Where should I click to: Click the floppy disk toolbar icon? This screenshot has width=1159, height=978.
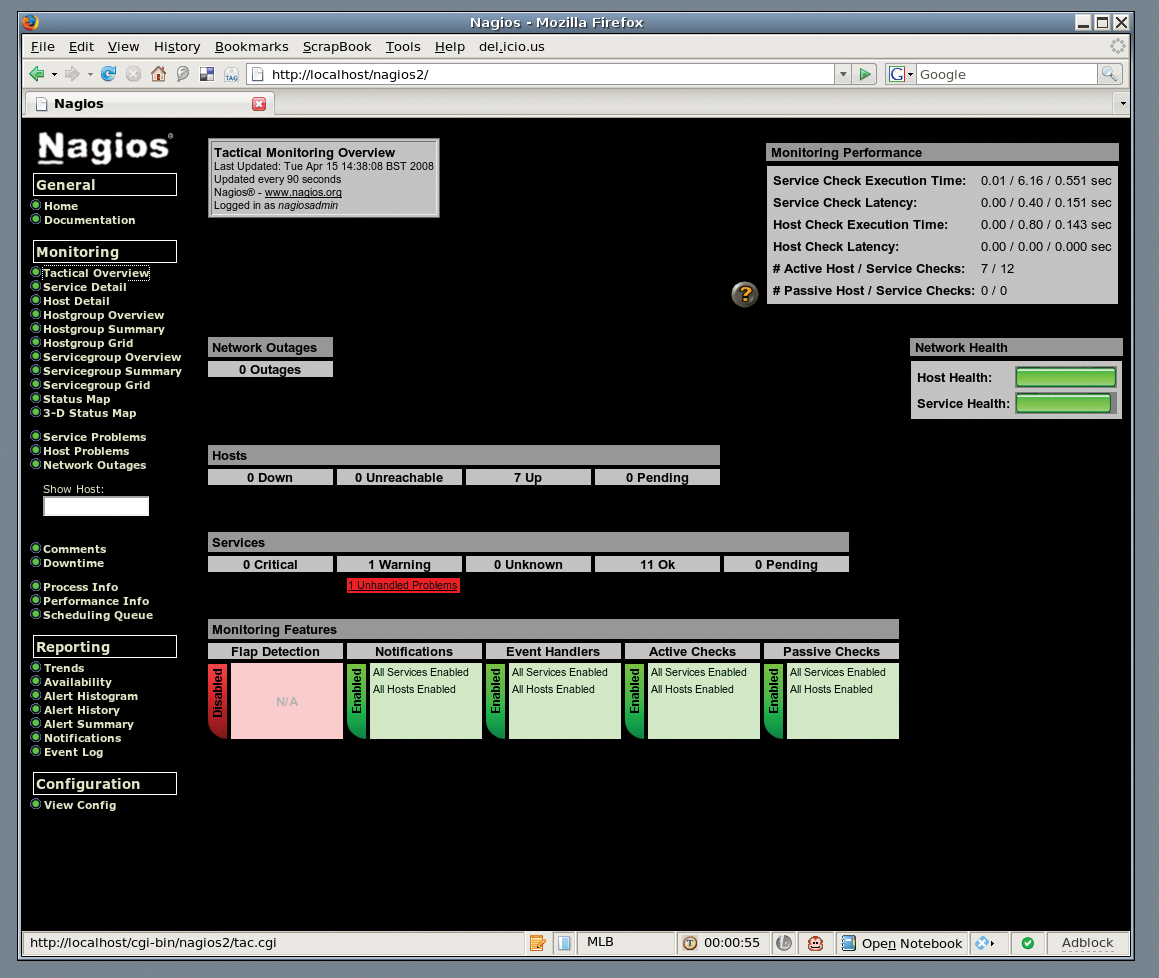tap(207, 74)
